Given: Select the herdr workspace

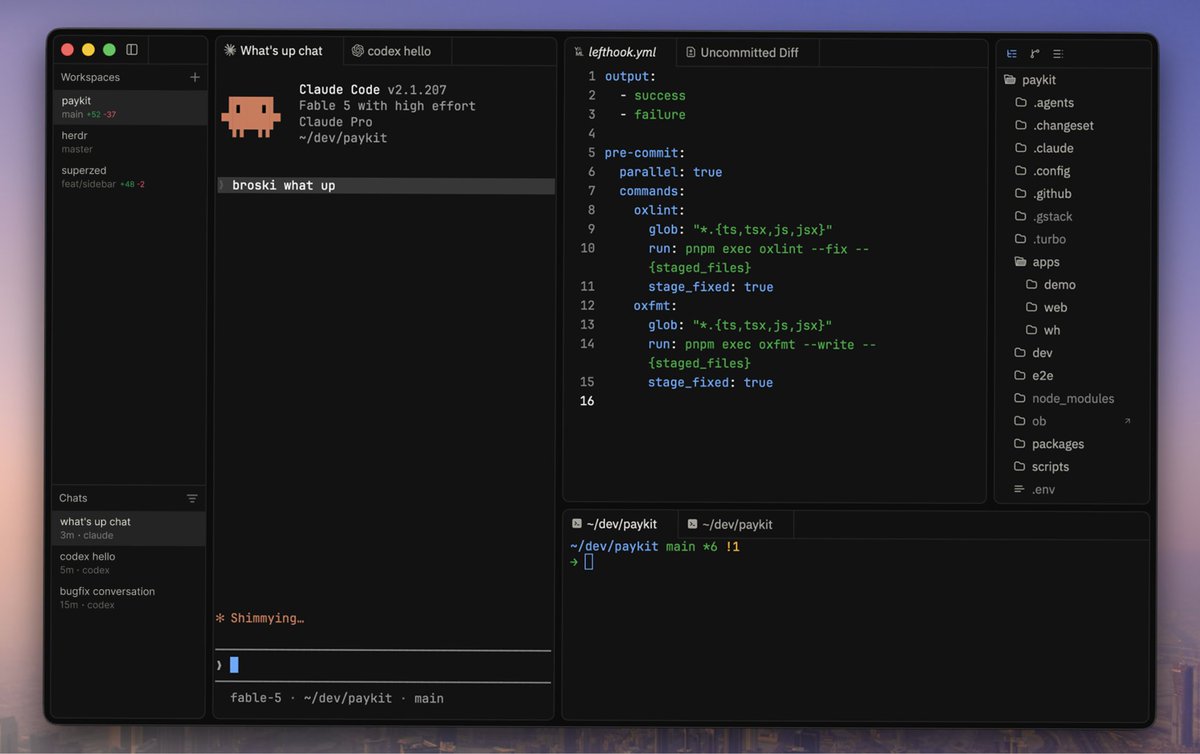Looking at the screenshot, I should point(129,142).
